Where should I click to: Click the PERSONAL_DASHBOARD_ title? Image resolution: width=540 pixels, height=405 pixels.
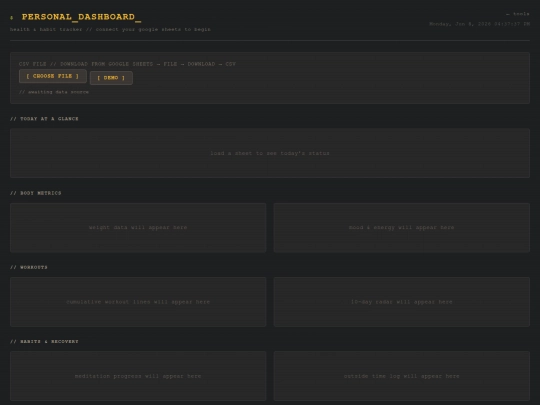pos(81,17)
